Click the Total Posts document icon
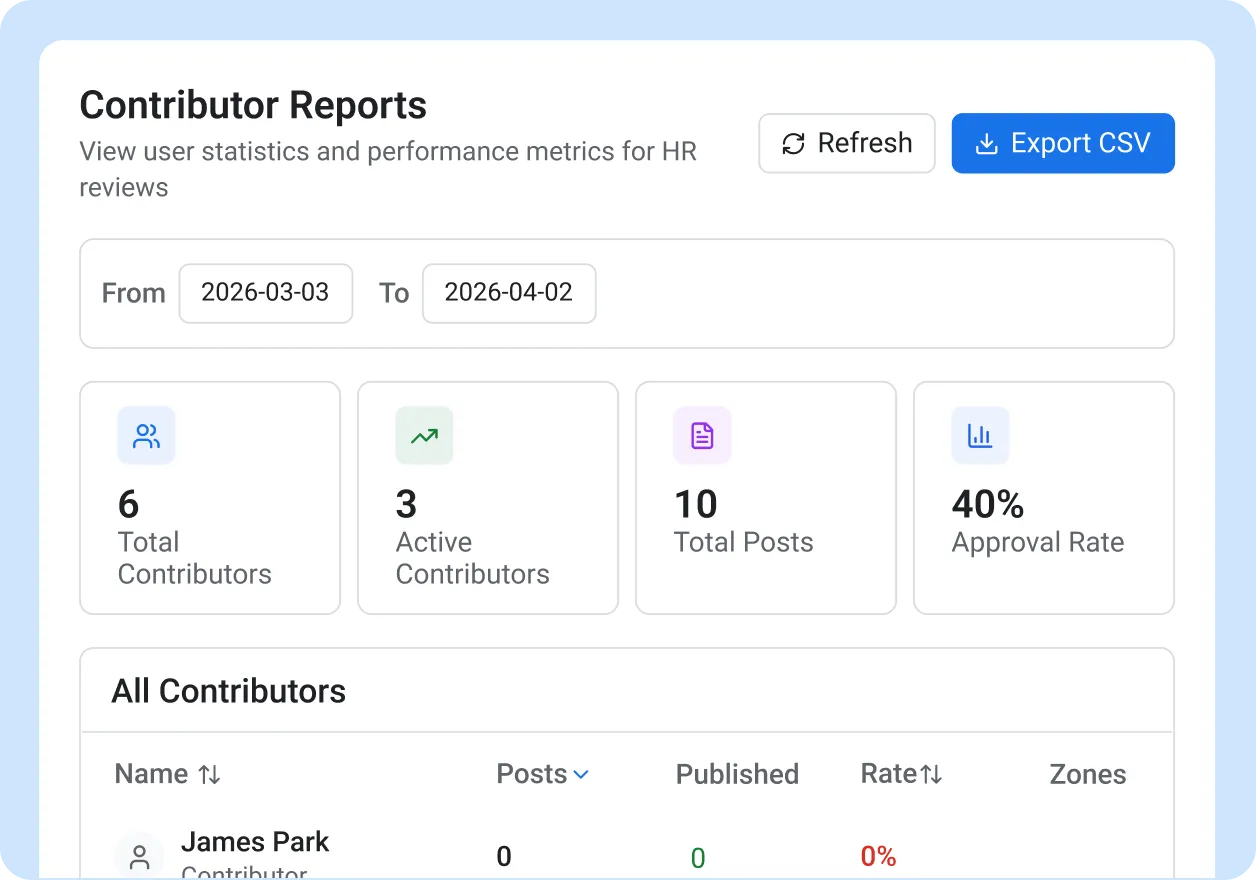This screenshot has width=1256, height=880. click(701, 435)
